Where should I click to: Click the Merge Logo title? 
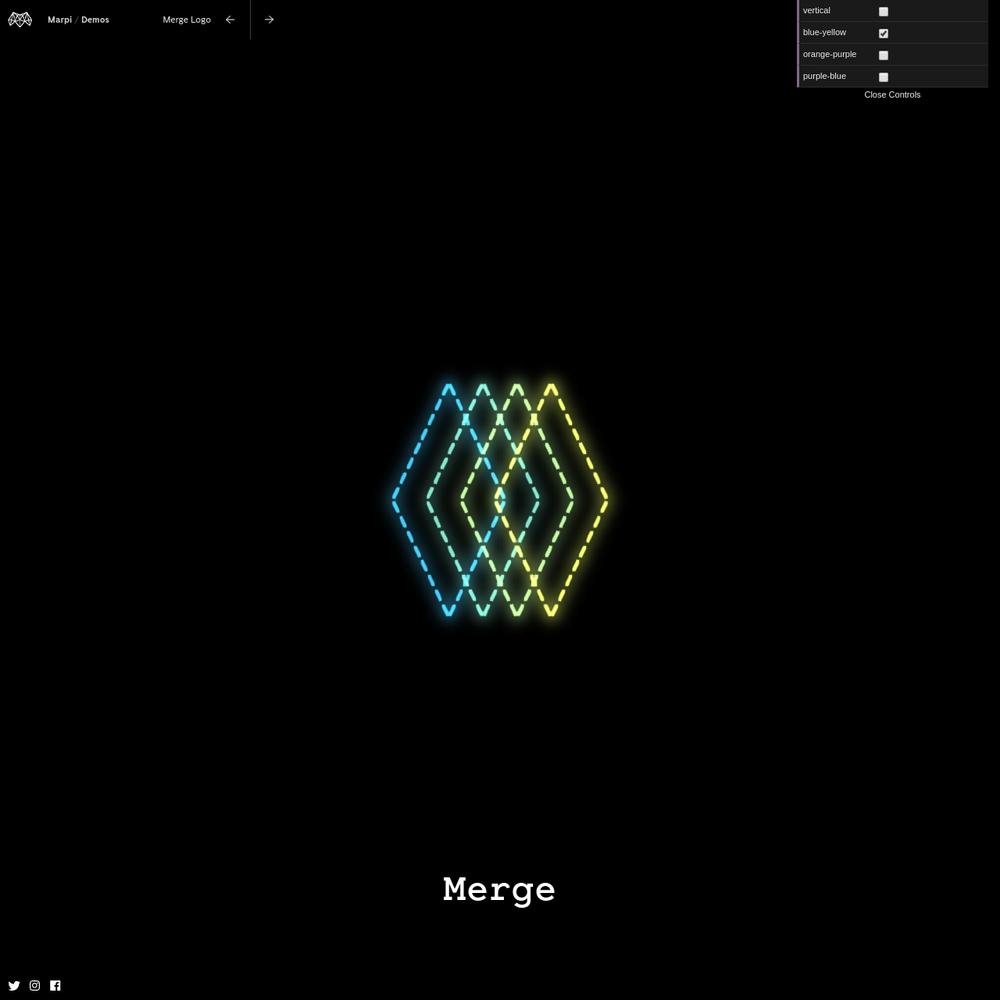click(186, 20)
